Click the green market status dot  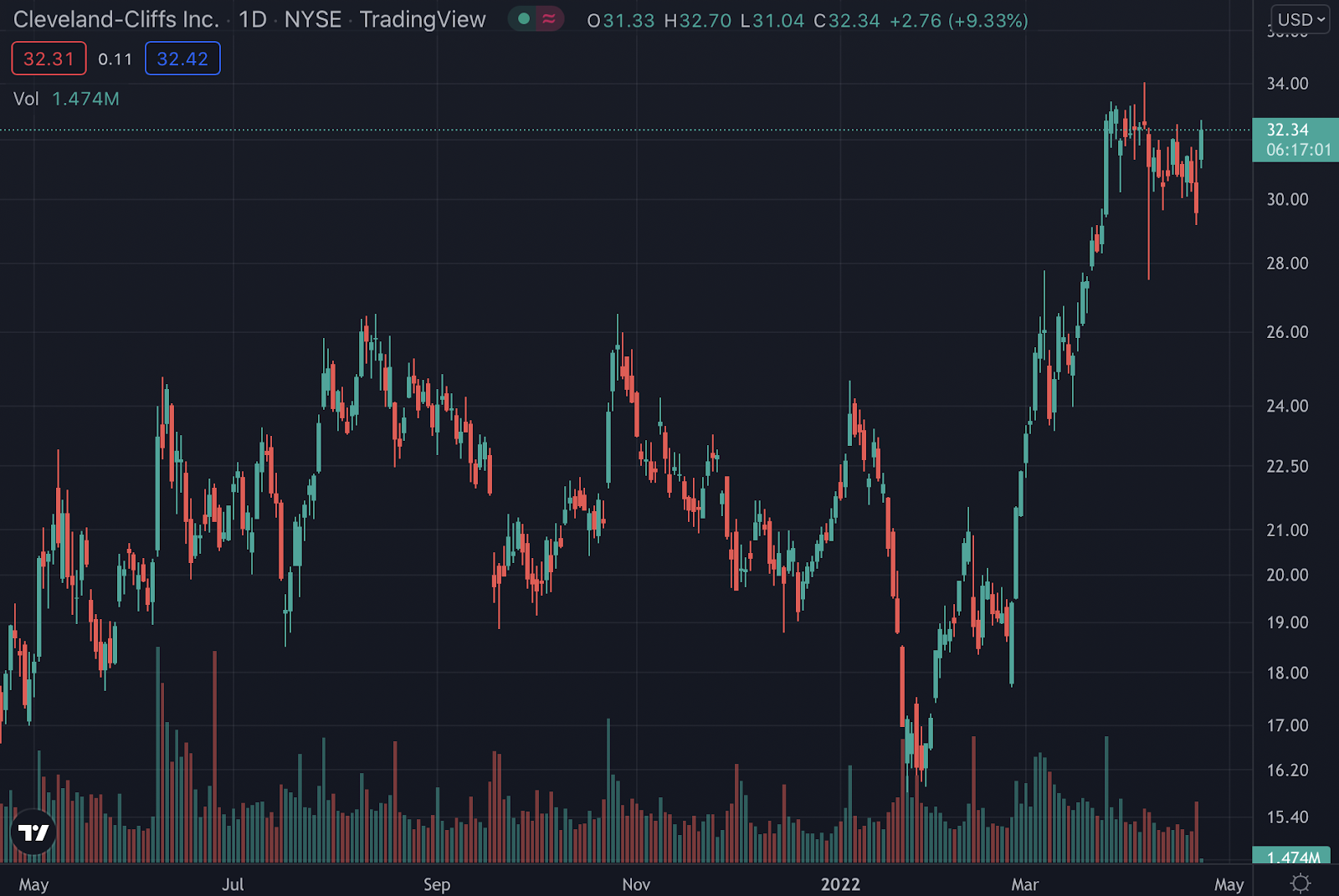524,19
